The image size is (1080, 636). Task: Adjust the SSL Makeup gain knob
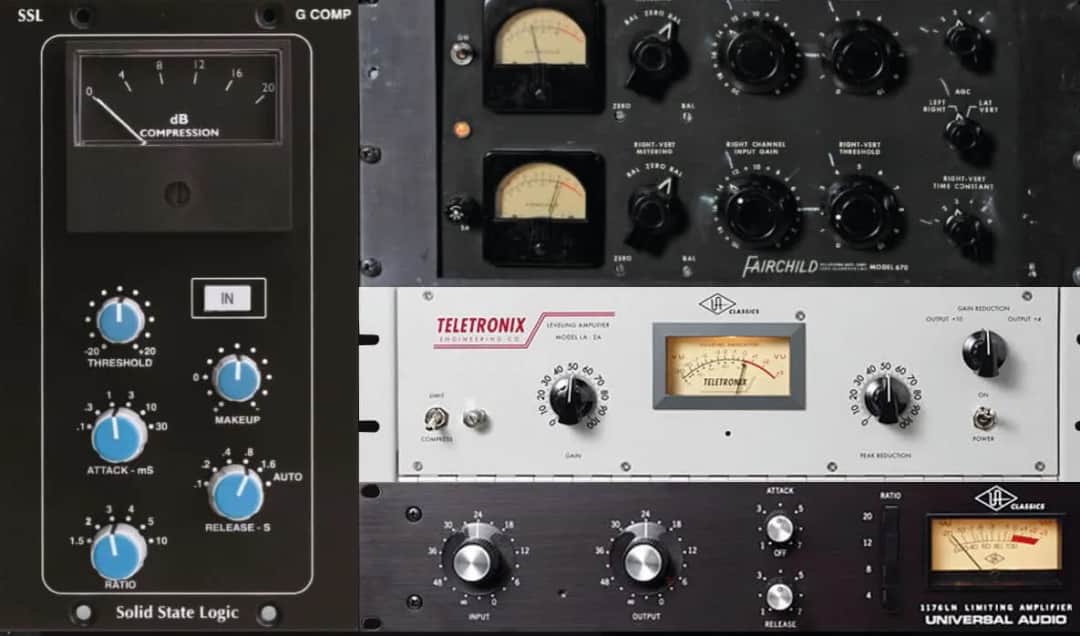[237, 379]
